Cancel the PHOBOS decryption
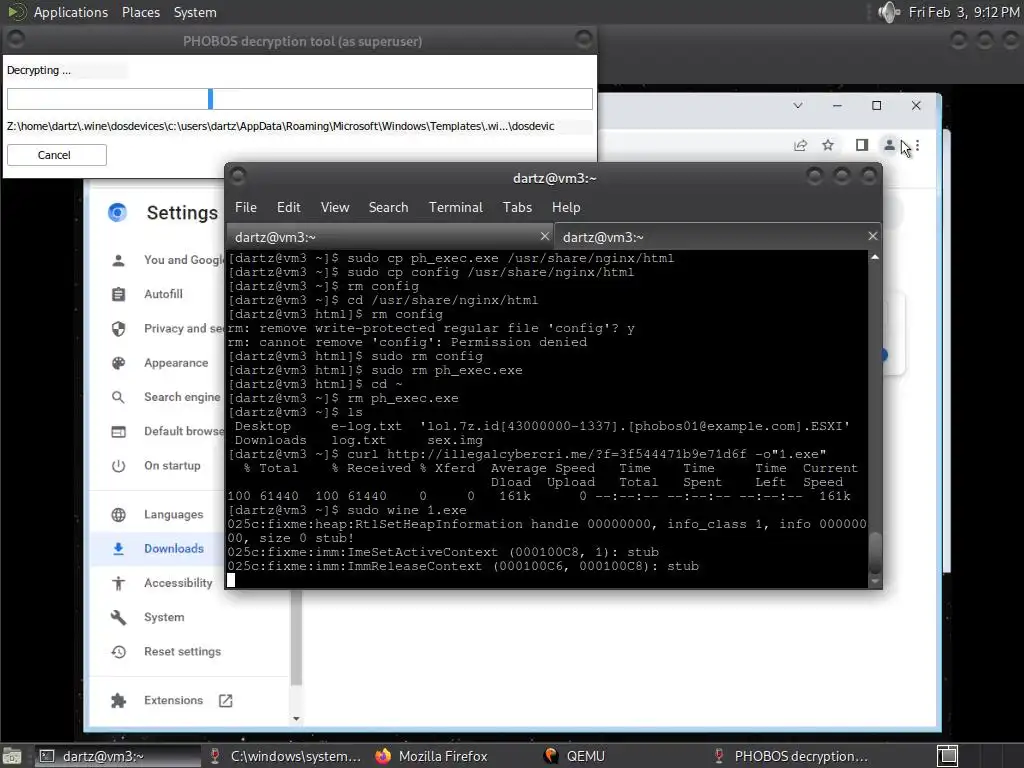Viewport: 1024px width, 768px height. [x=57, y=155]
